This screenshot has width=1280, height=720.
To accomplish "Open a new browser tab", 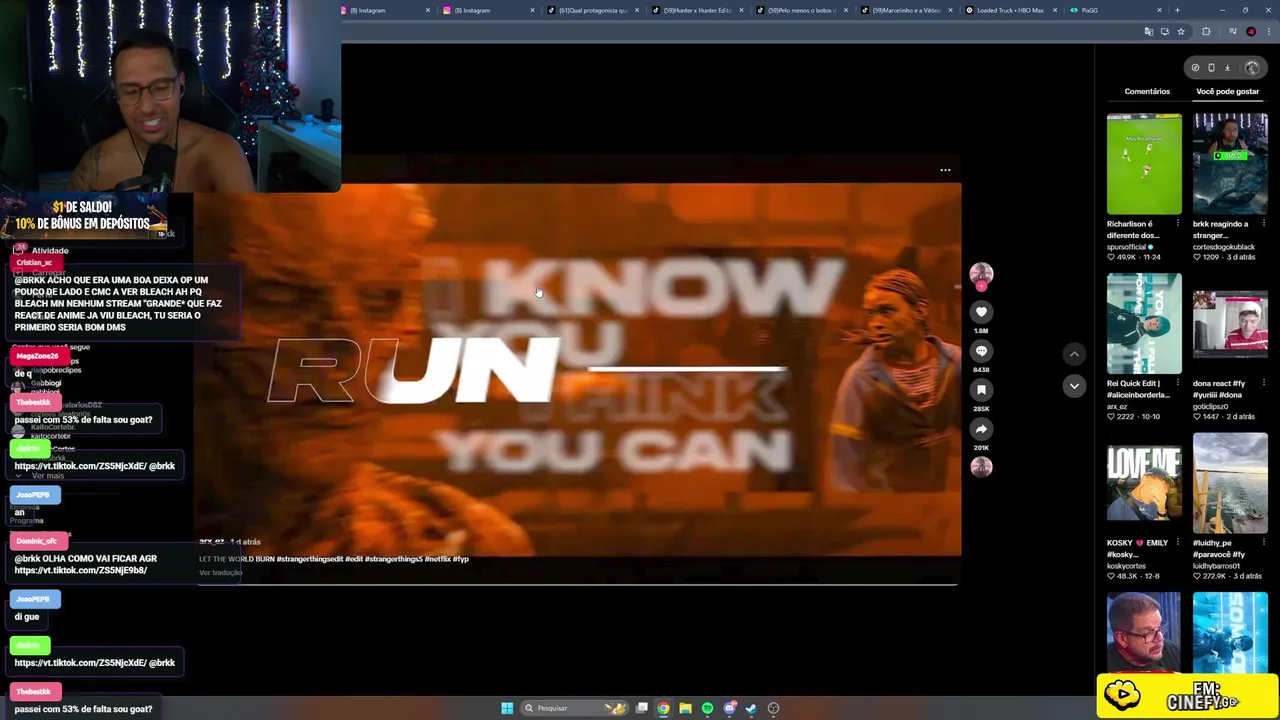I will tap(1177, 10).
